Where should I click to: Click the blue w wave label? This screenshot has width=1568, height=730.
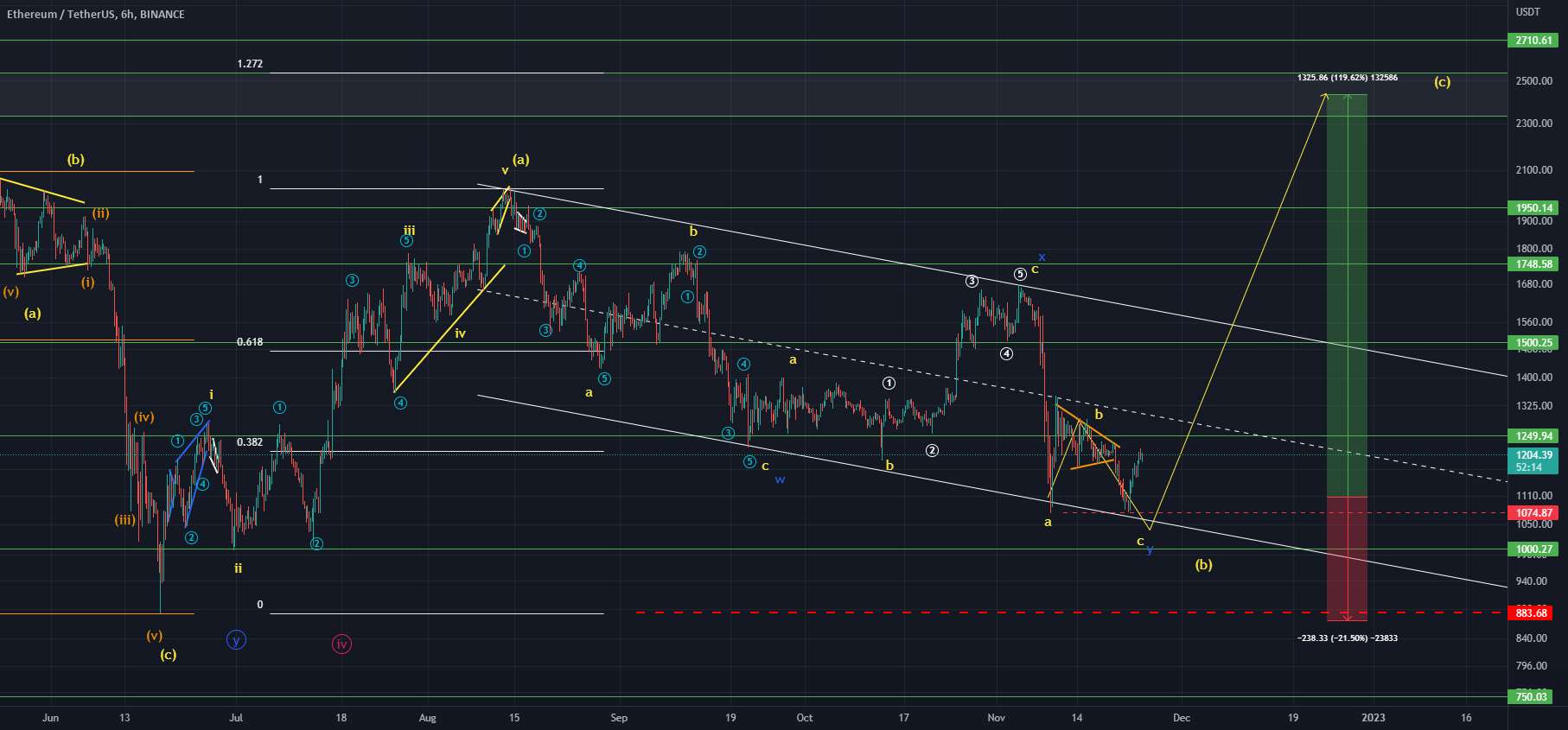click(780, 479)
